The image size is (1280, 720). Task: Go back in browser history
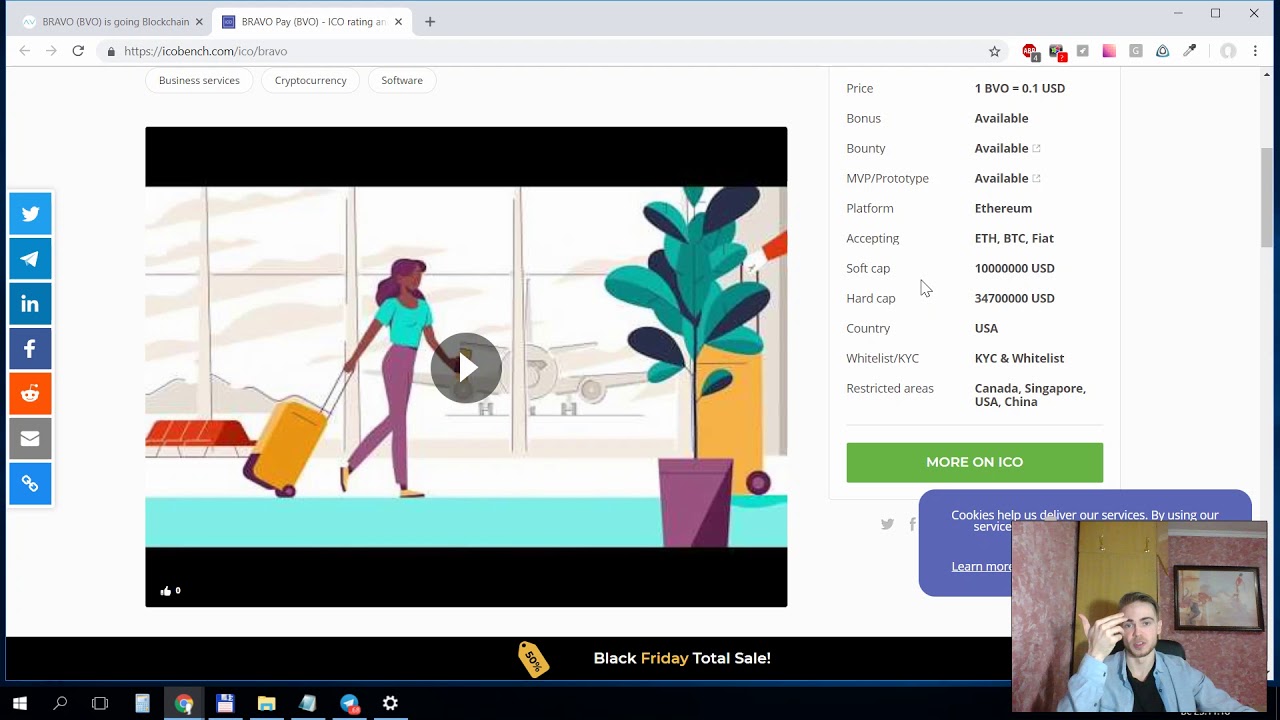click(25, 51)
